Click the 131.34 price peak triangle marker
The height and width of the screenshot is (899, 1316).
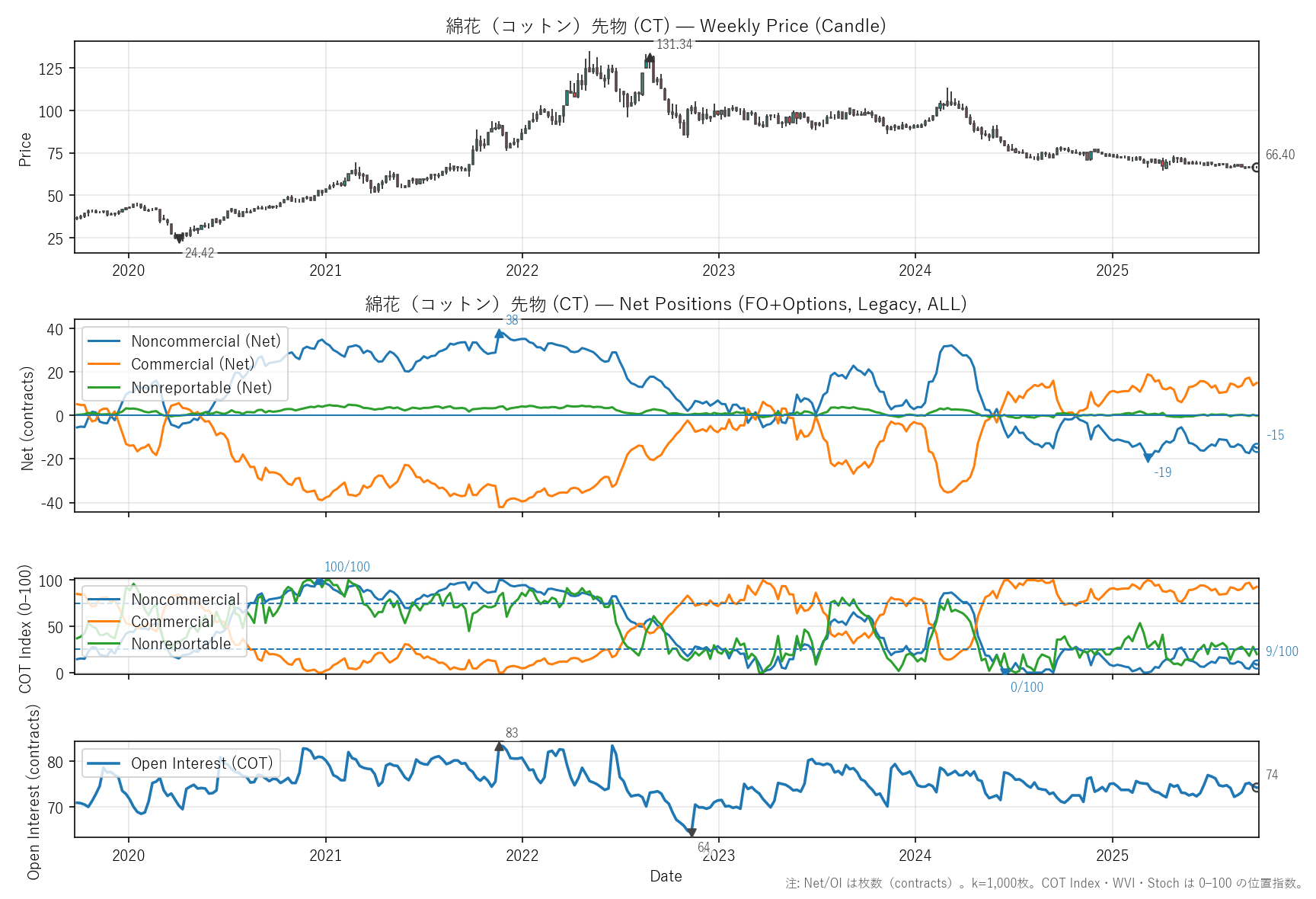649,56
